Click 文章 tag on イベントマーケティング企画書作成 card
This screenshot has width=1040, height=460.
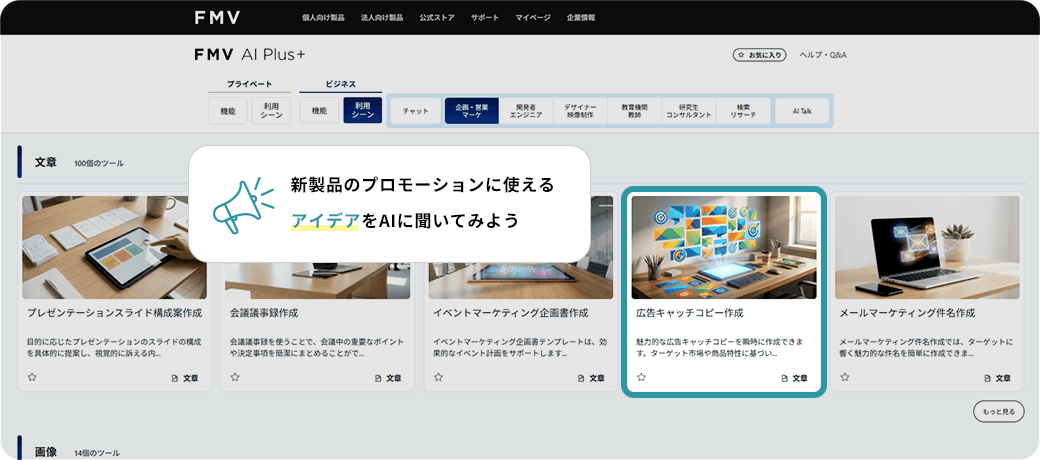(592, 378)
